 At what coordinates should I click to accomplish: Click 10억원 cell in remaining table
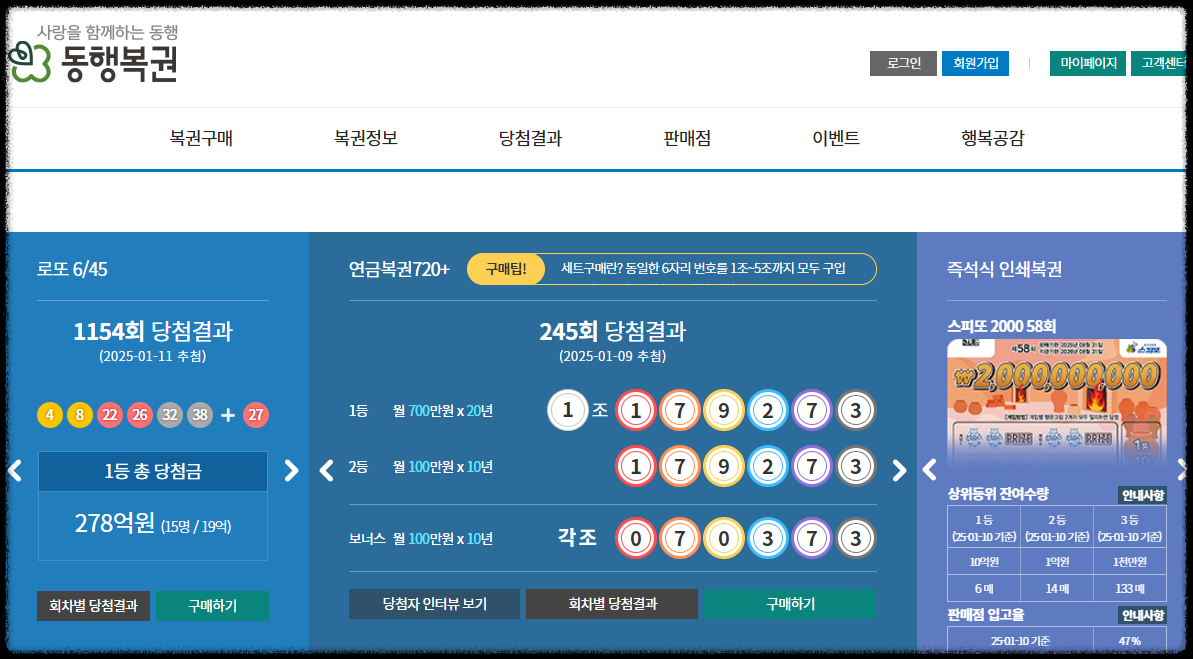[984, 562]
